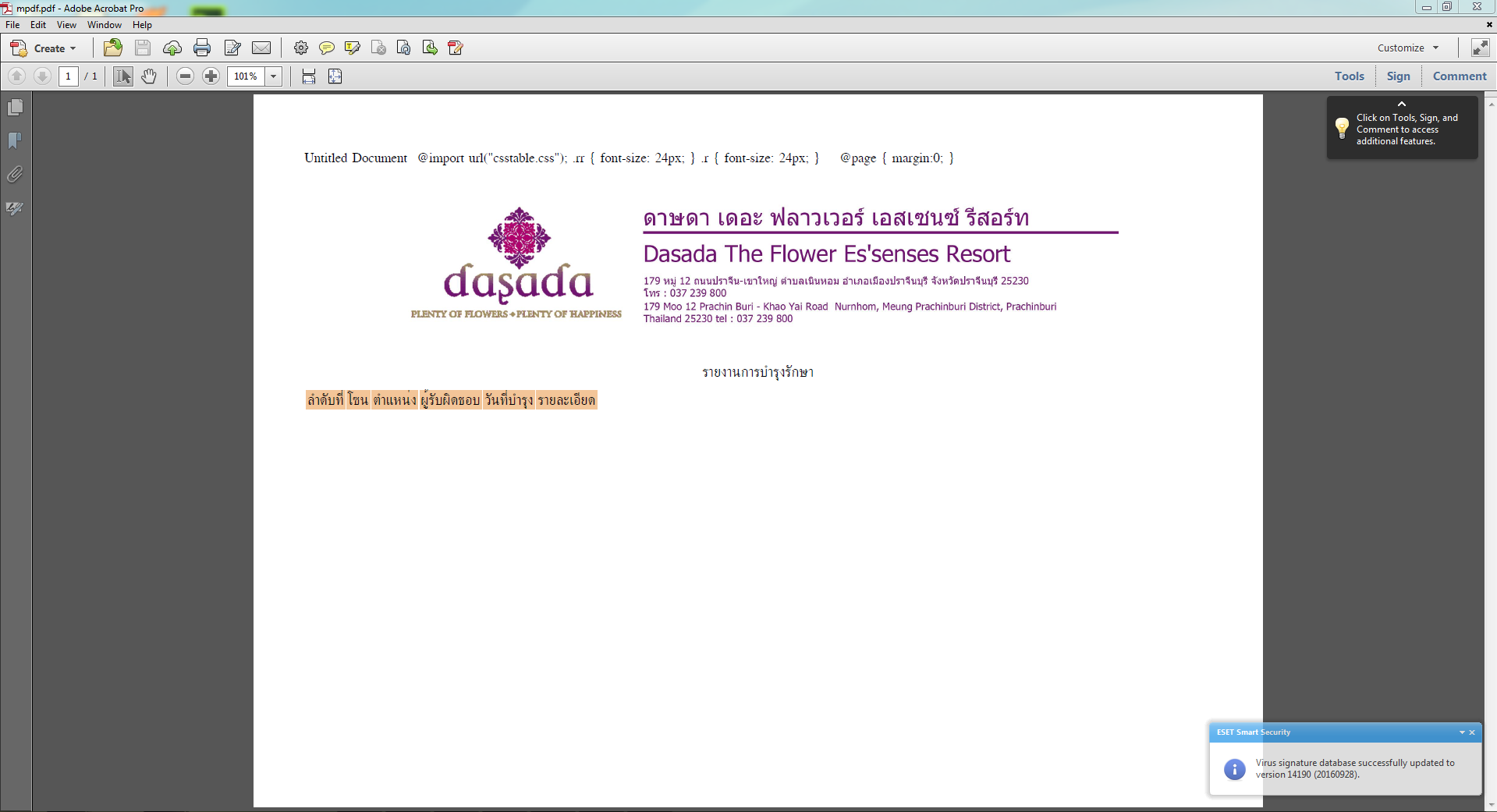The image size is (1497, 812).
Task: Click the Fit one full page icon
Action: 335,76
